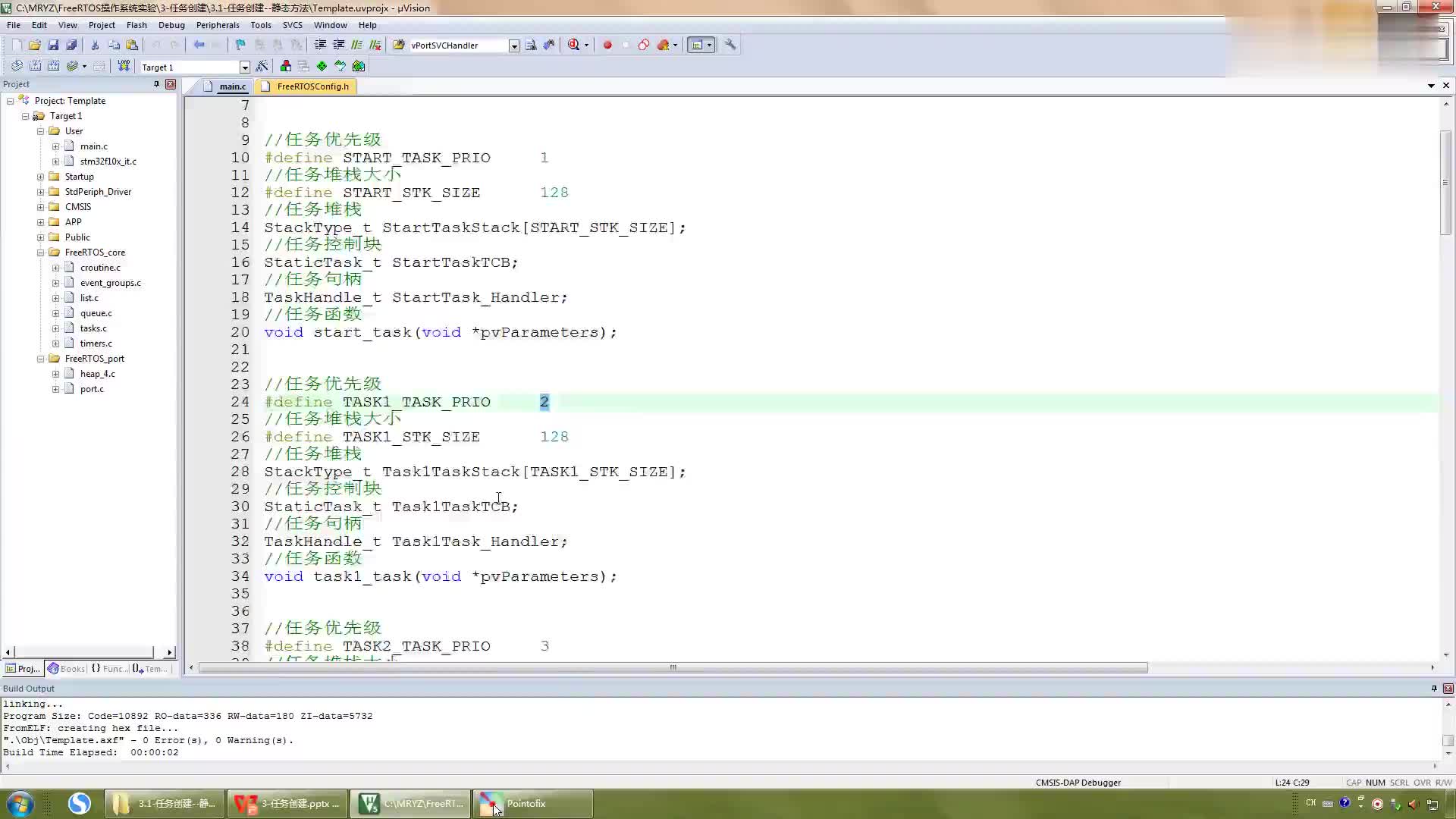Select stm32f10x_it.c in the project tree

pyautogui.click(x=108, y=162)
